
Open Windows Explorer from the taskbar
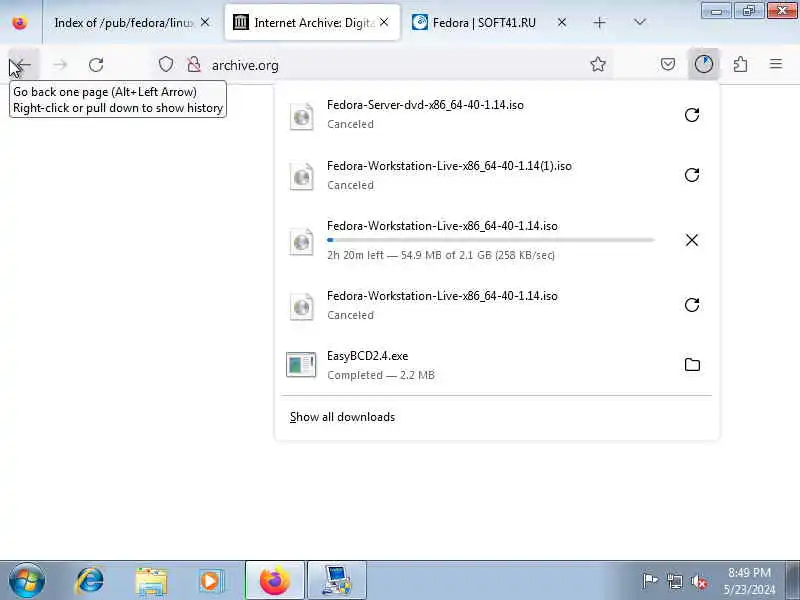coord(151,581)
